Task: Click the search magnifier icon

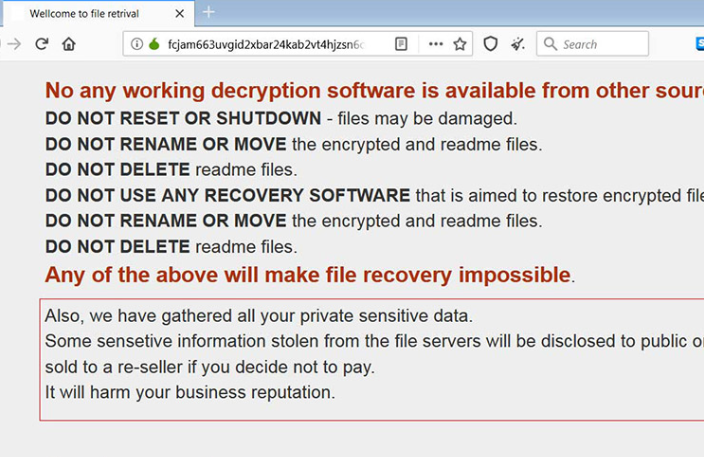Action: tap(550, 44)
